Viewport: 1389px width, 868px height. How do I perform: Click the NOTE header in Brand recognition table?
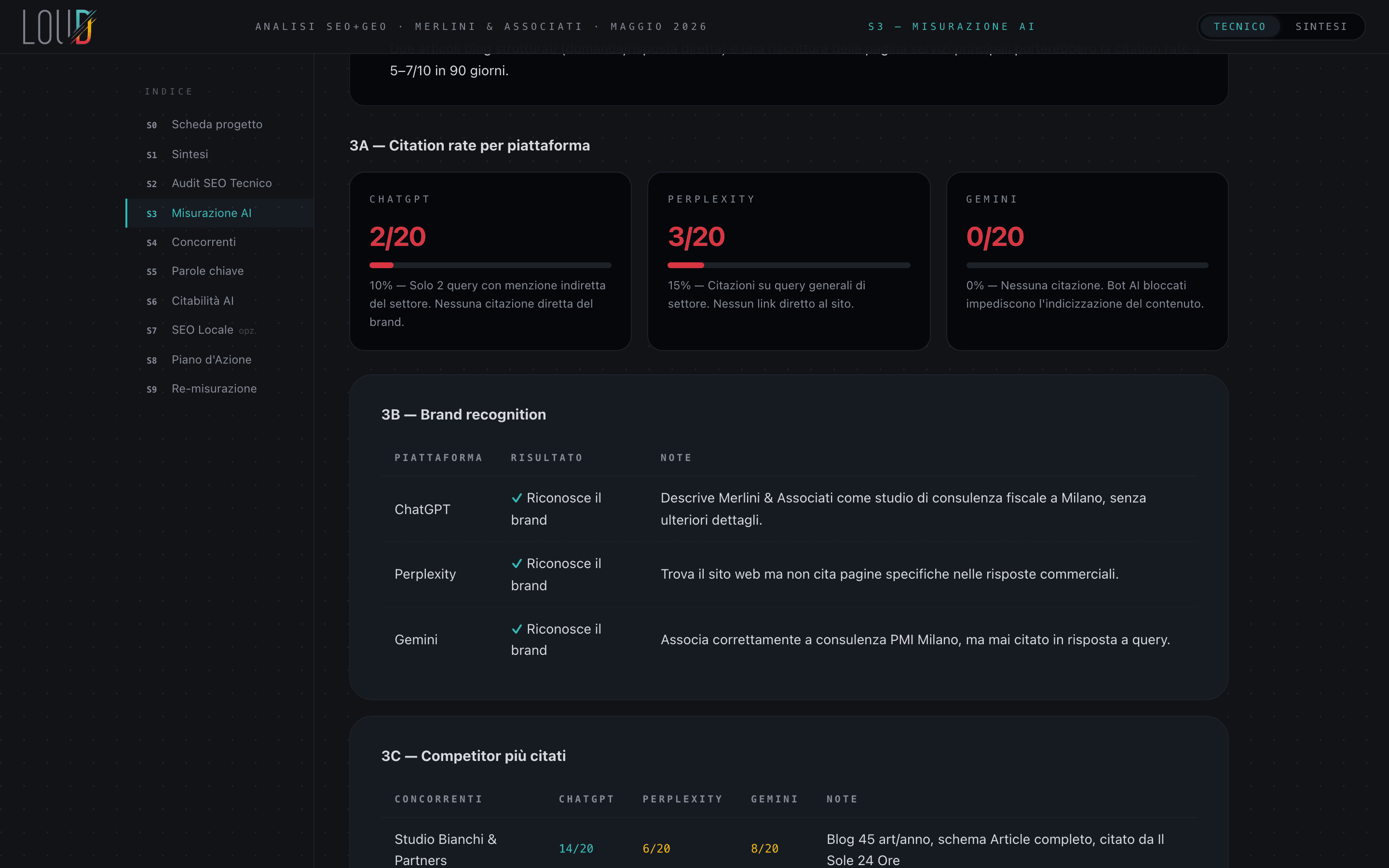pos(676,458)
